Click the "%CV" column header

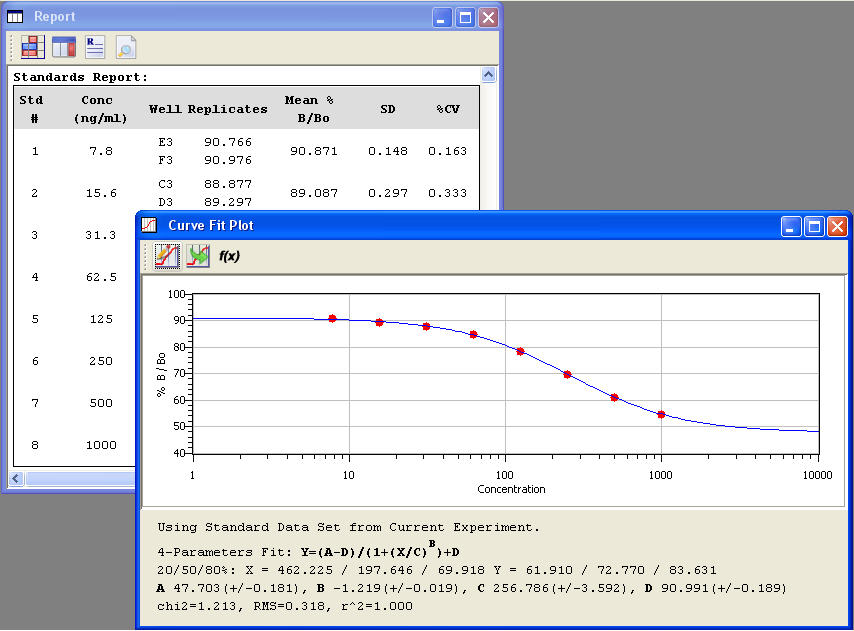pos(448,109)
